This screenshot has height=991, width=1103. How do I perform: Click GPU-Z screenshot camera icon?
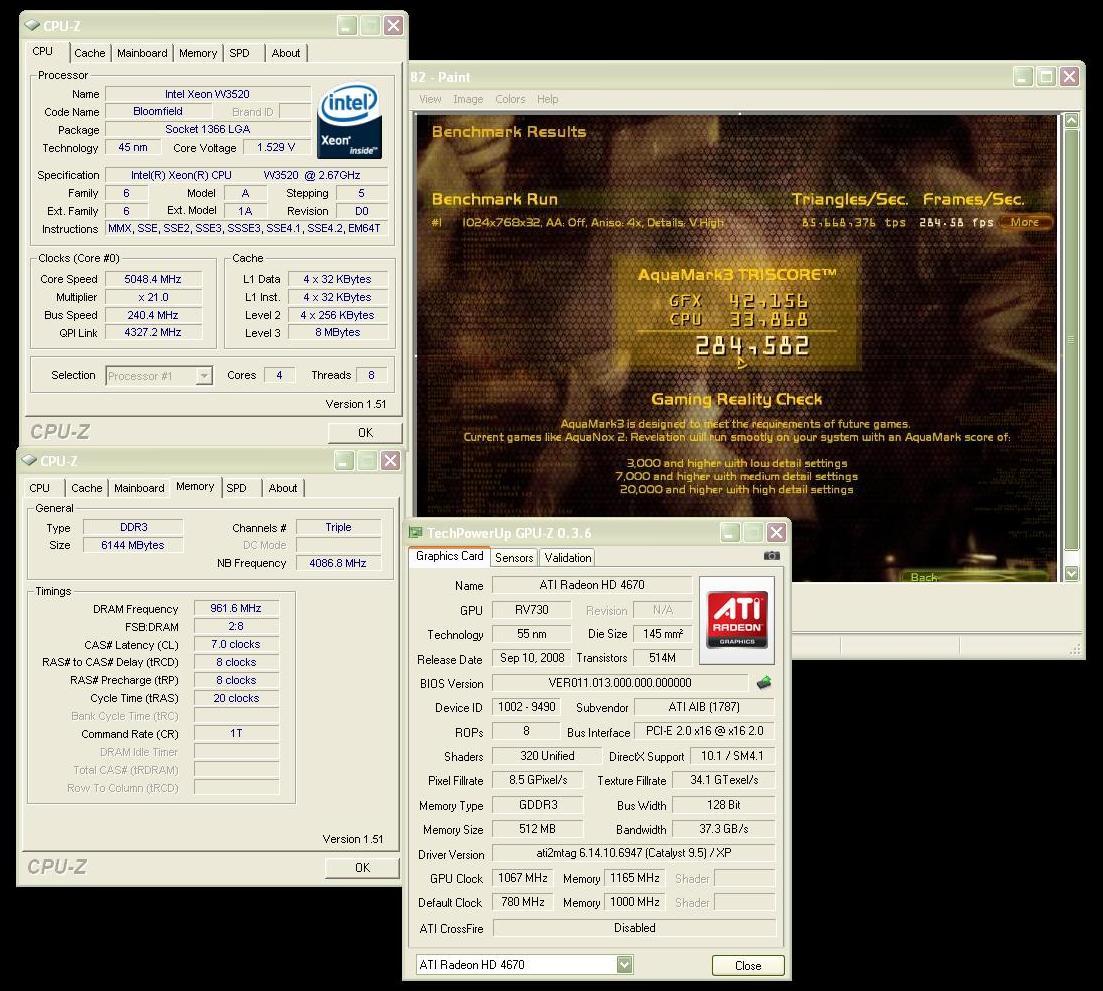772,556
